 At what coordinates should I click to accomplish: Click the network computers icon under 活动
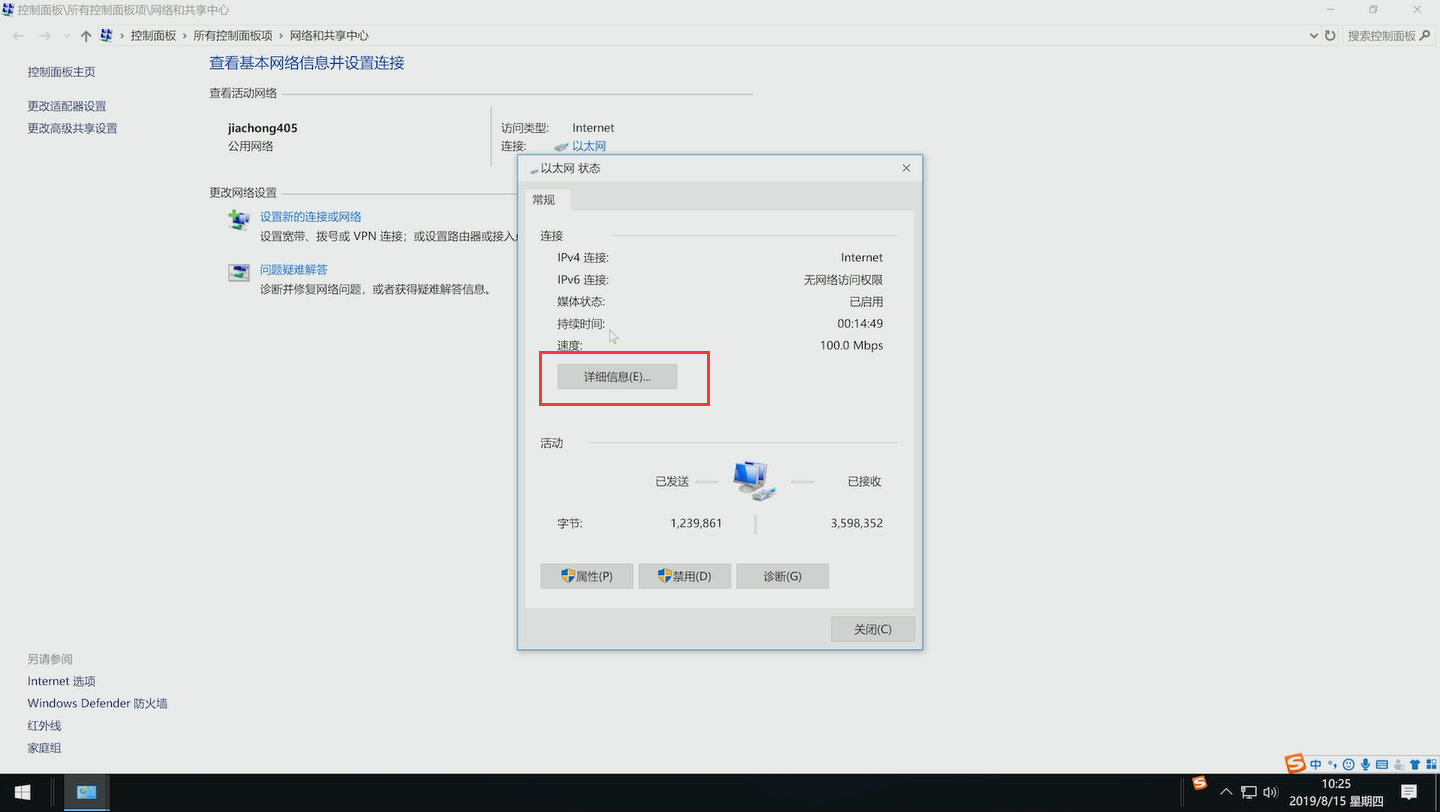click(x=755, y=481)
